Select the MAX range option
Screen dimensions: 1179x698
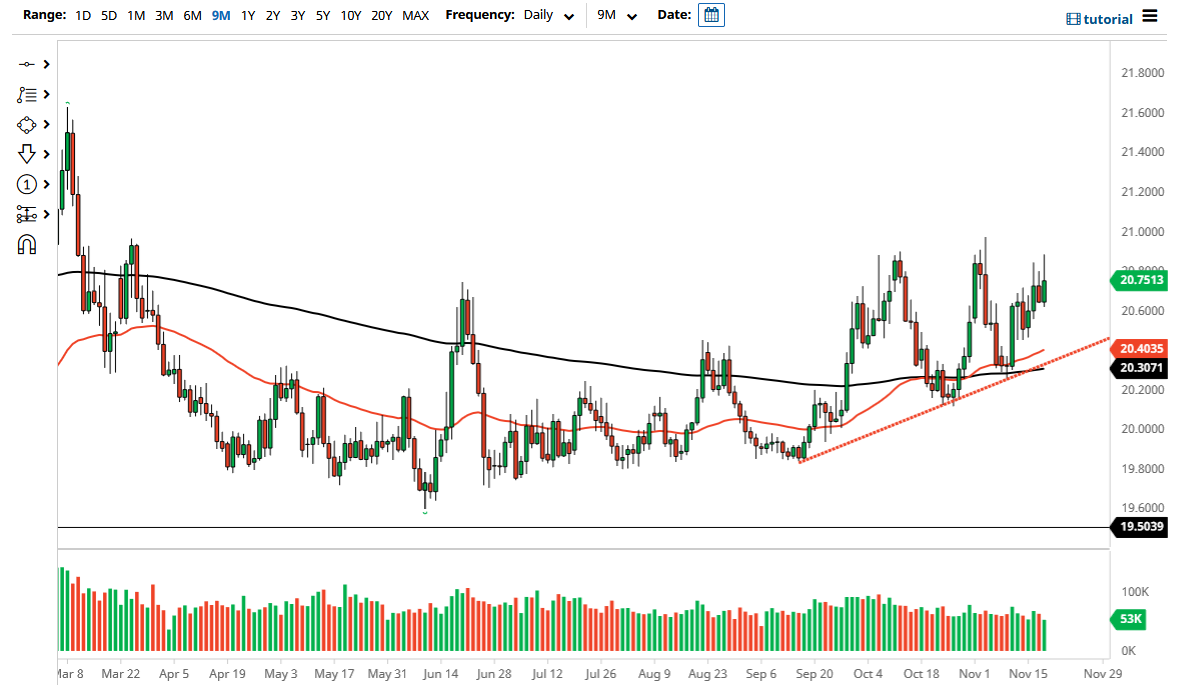pyautogui.click(x=416, y=16)
